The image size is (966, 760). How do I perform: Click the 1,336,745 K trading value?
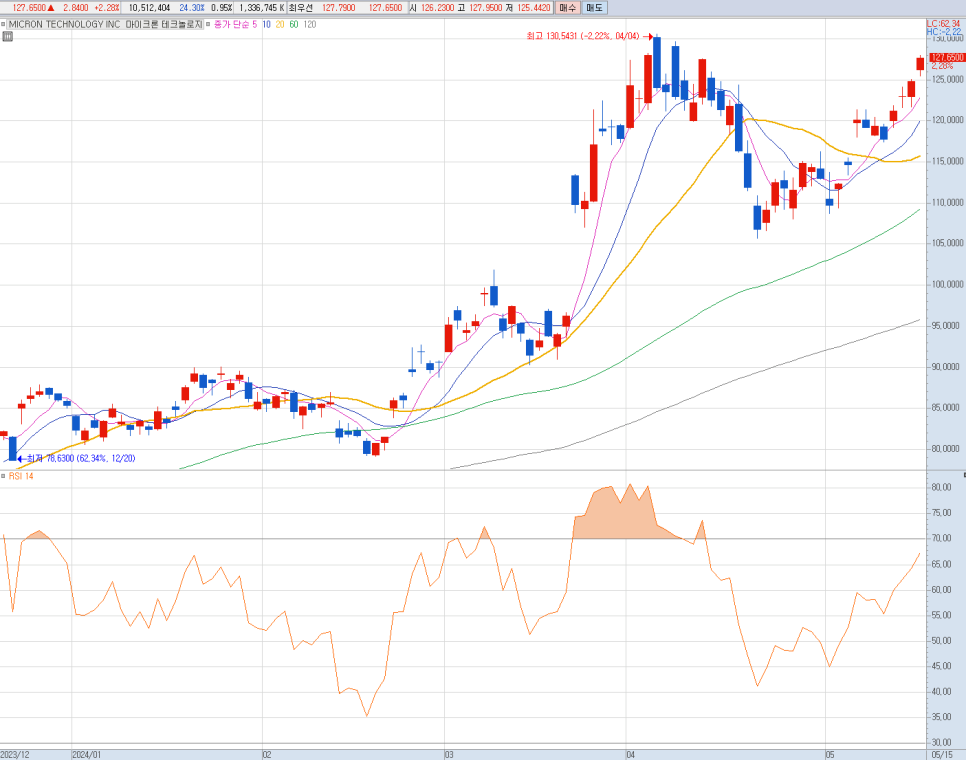(x=261, y=8)
